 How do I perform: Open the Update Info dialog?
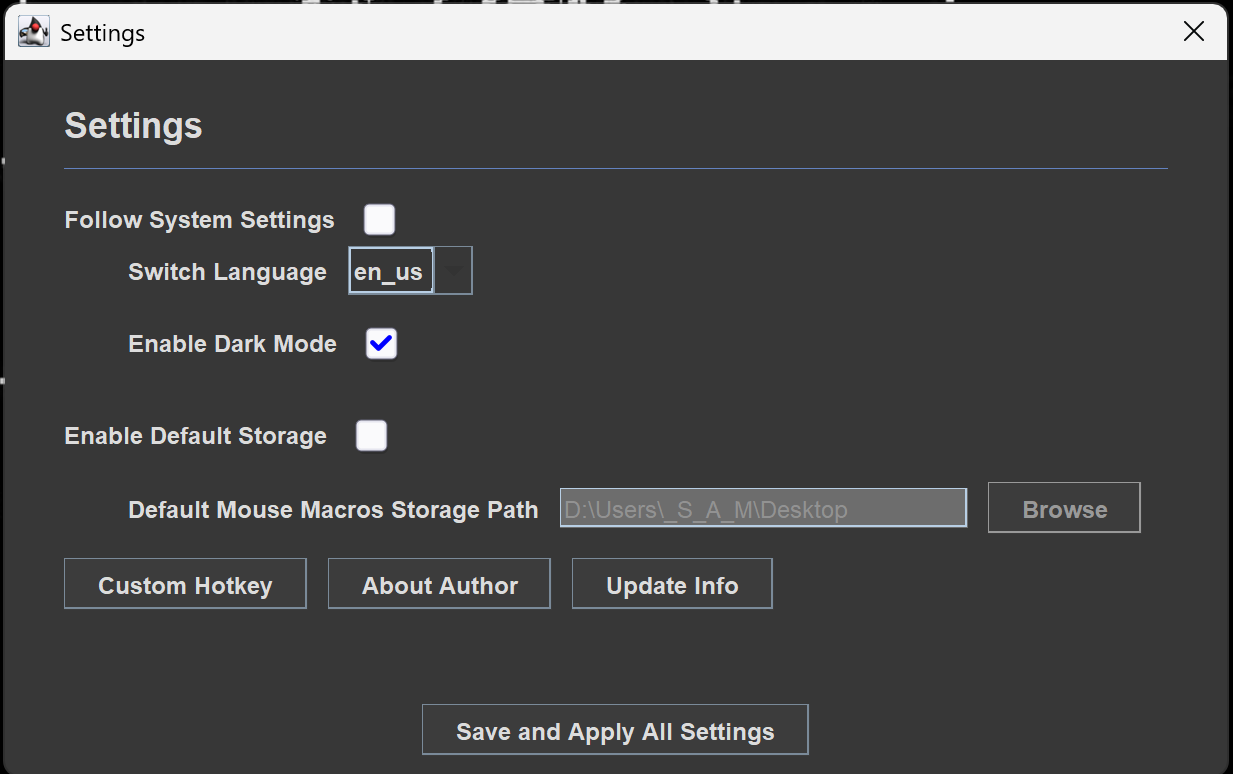pyautogui.click(x=671, y=583)
